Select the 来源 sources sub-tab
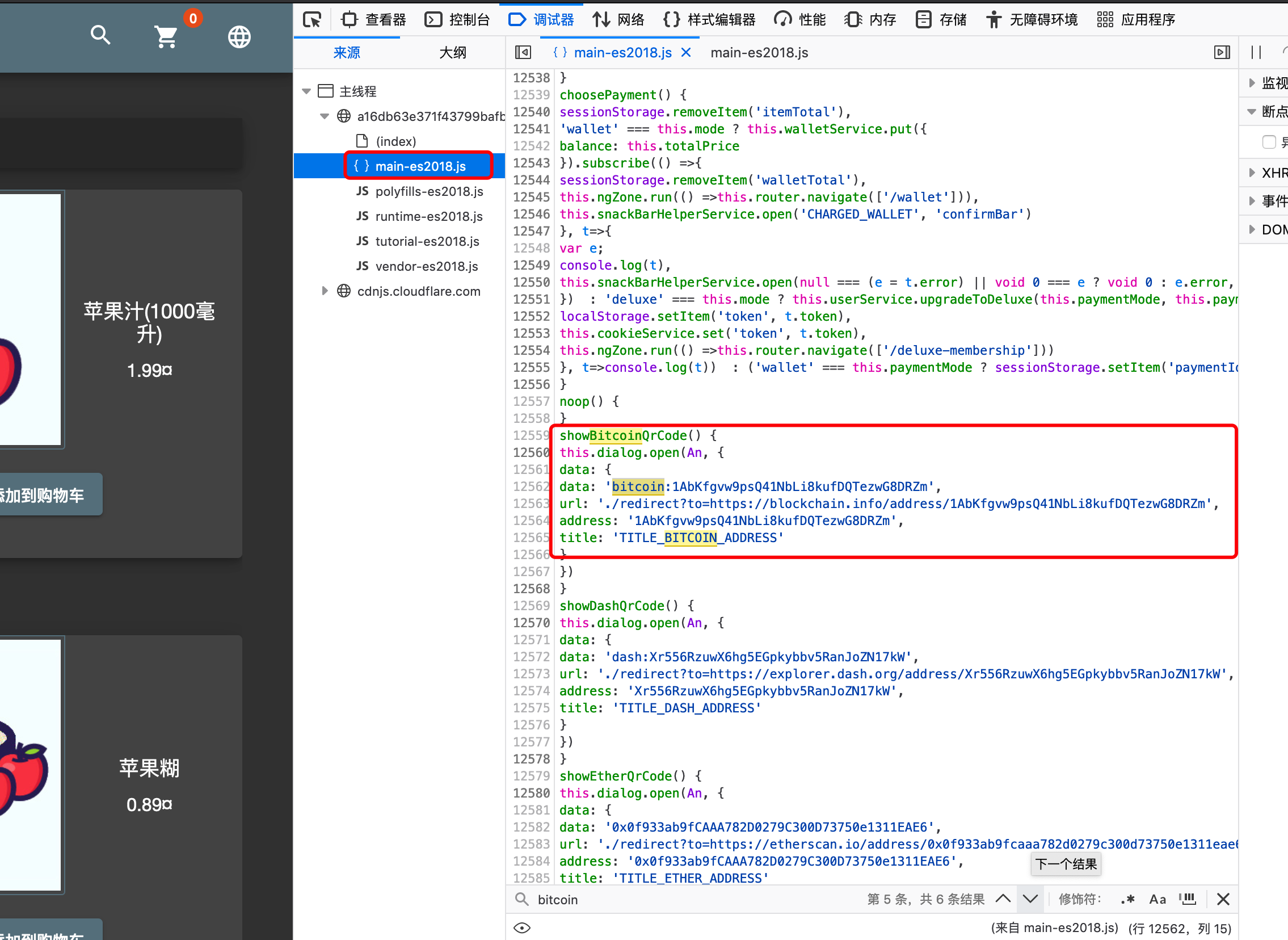1288x940 pixels. [x=346, y=53]
